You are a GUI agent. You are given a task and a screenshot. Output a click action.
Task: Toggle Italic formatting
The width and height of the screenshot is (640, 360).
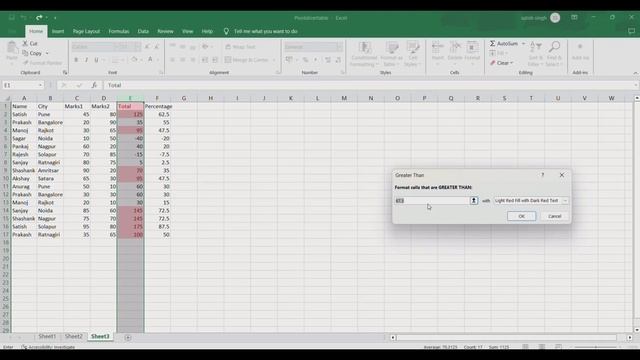click(86, 60)
